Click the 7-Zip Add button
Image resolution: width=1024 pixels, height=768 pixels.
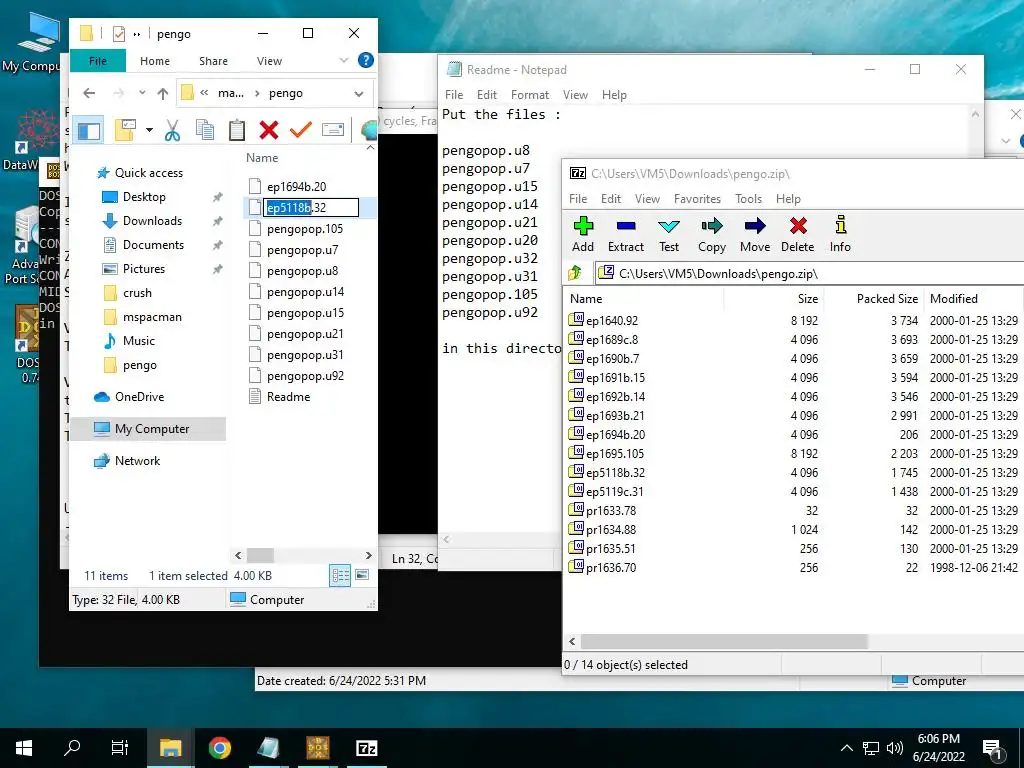point(583,234)
